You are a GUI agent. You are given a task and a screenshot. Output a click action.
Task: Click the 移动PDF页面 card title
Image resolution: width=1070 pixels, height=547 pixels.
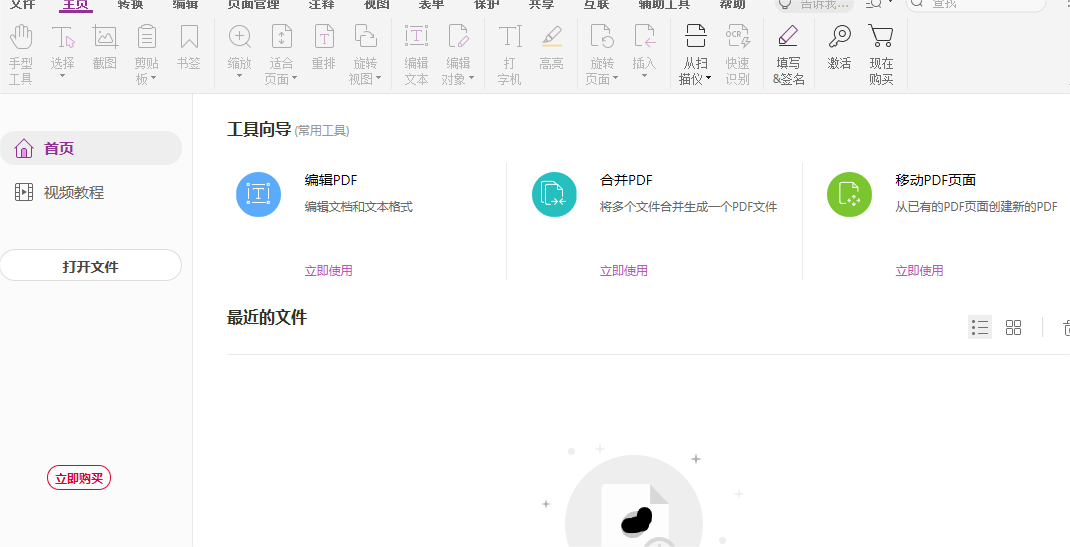click(x=936, y=180)
